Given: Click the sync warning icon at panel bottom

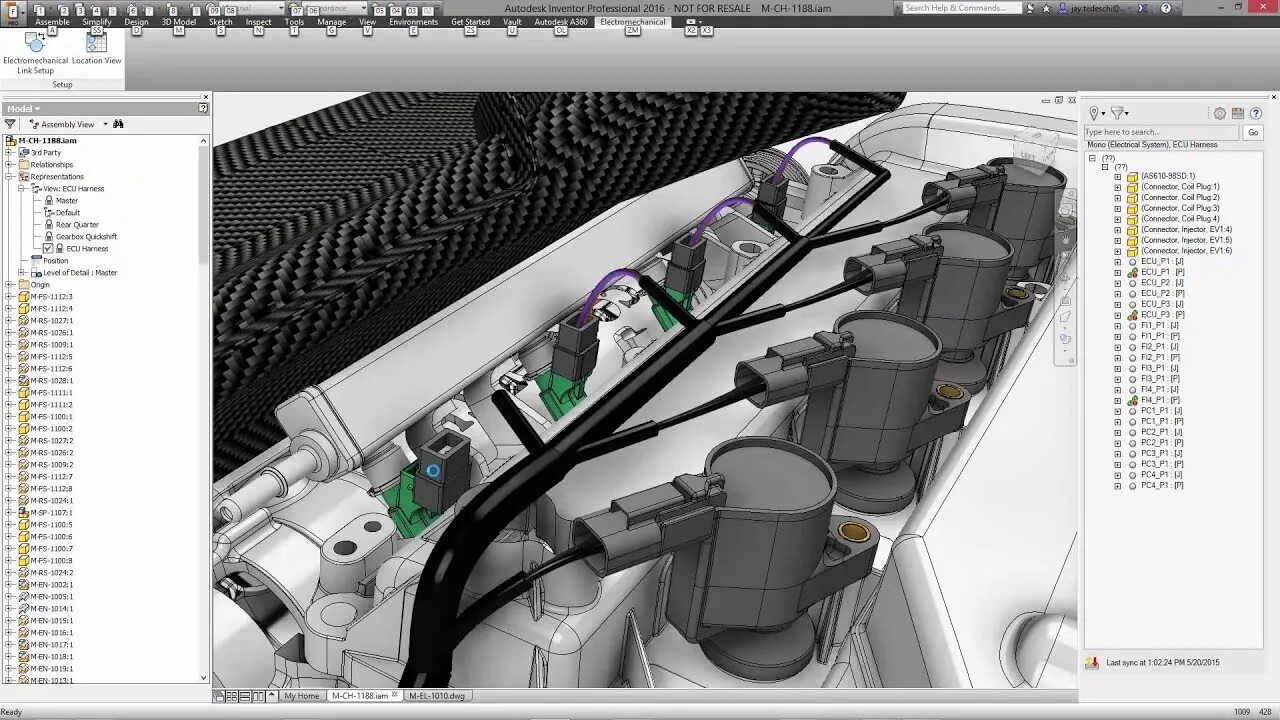Looking at the screenshot, I should point(1092,662).
